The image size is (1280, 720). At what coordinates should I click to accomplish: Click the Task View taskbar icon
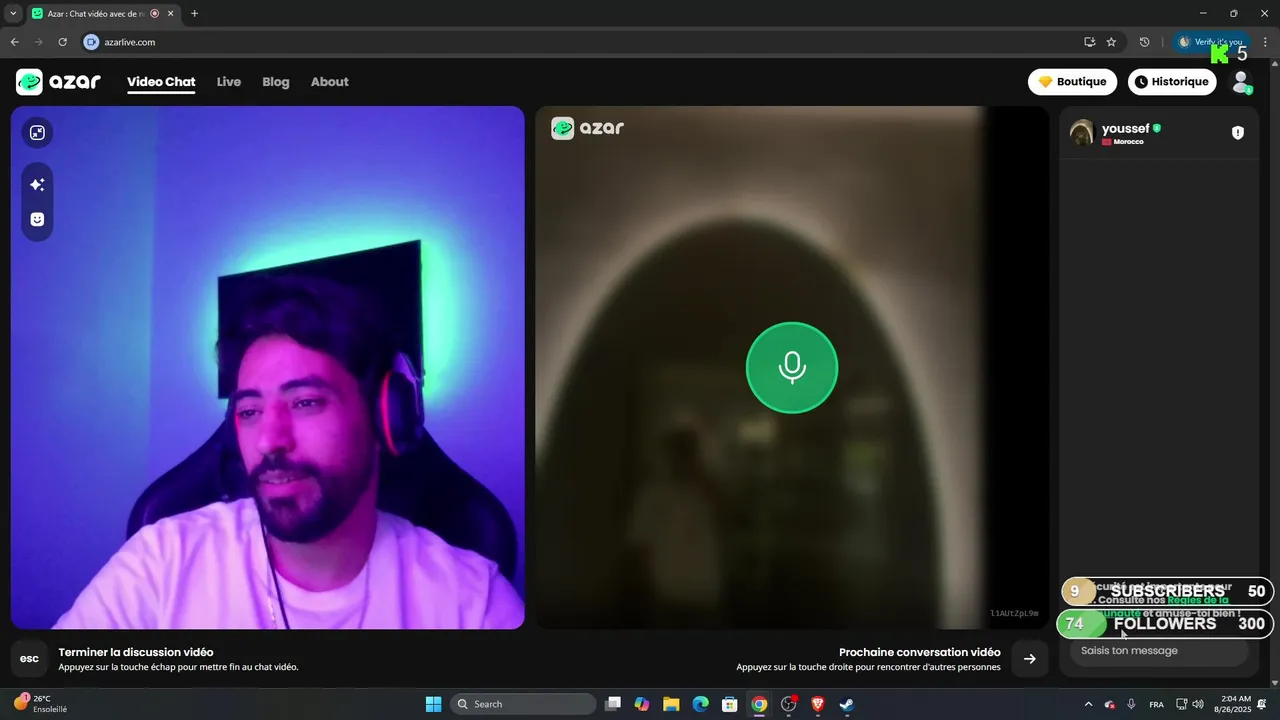pyautogui.click(x=613, y=704)
